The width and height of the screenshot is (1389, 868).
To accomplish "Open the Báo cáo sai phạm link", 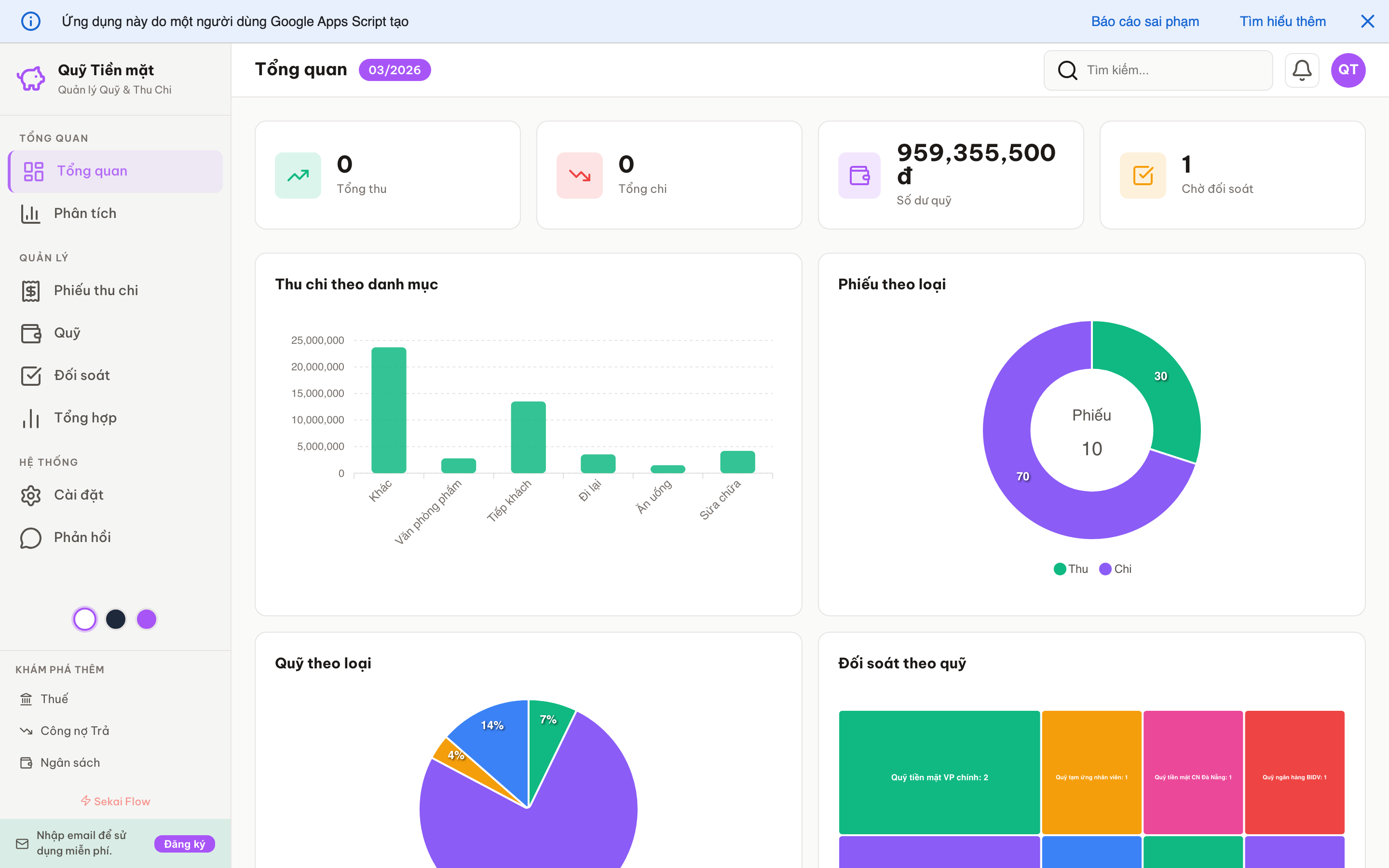I will 1144,21.
